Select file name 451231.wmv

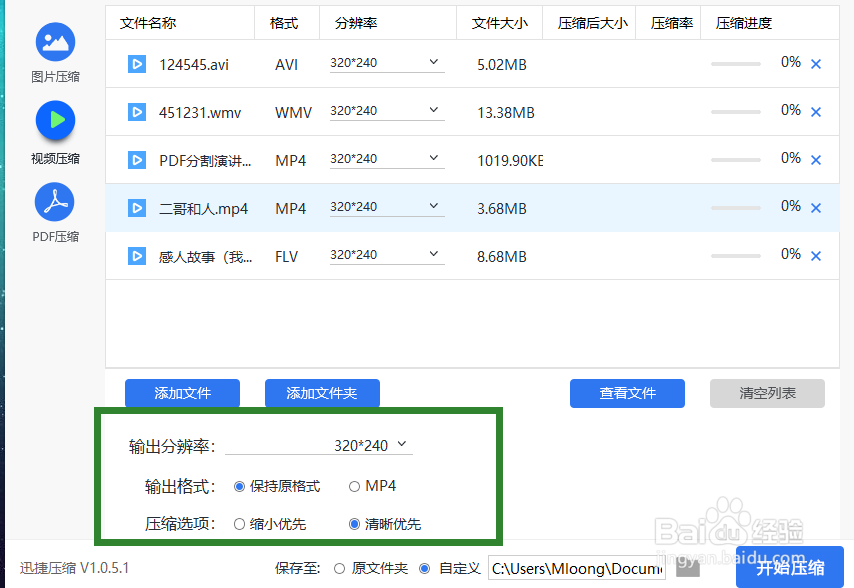coord(200,113)
